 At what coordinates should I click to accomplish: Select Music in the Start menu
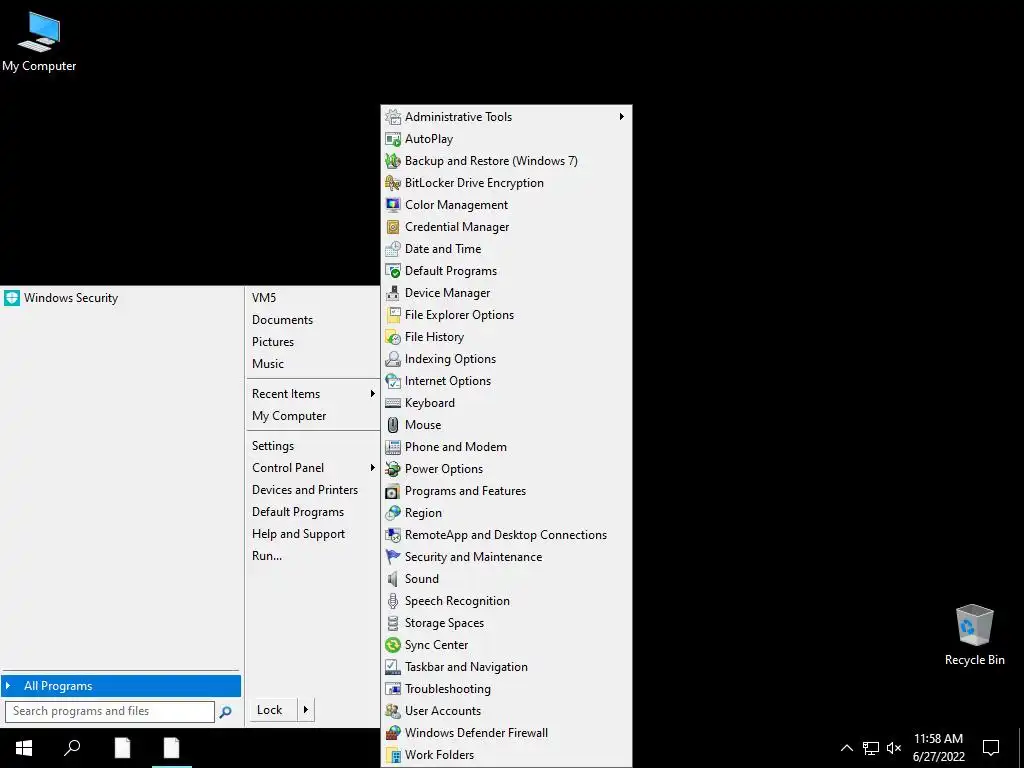268,364
